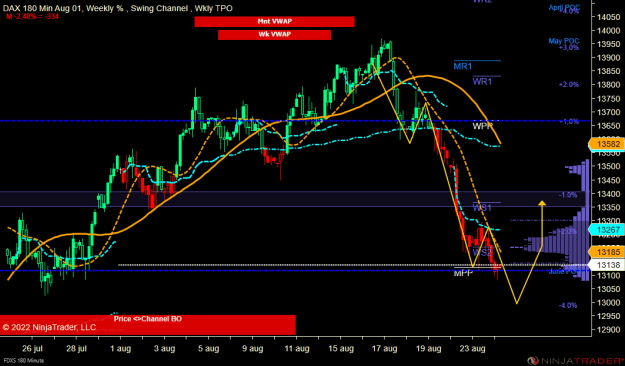The image size is (625, 366).
Task: Click the 13750 price axis value
Action: [609, 98]
